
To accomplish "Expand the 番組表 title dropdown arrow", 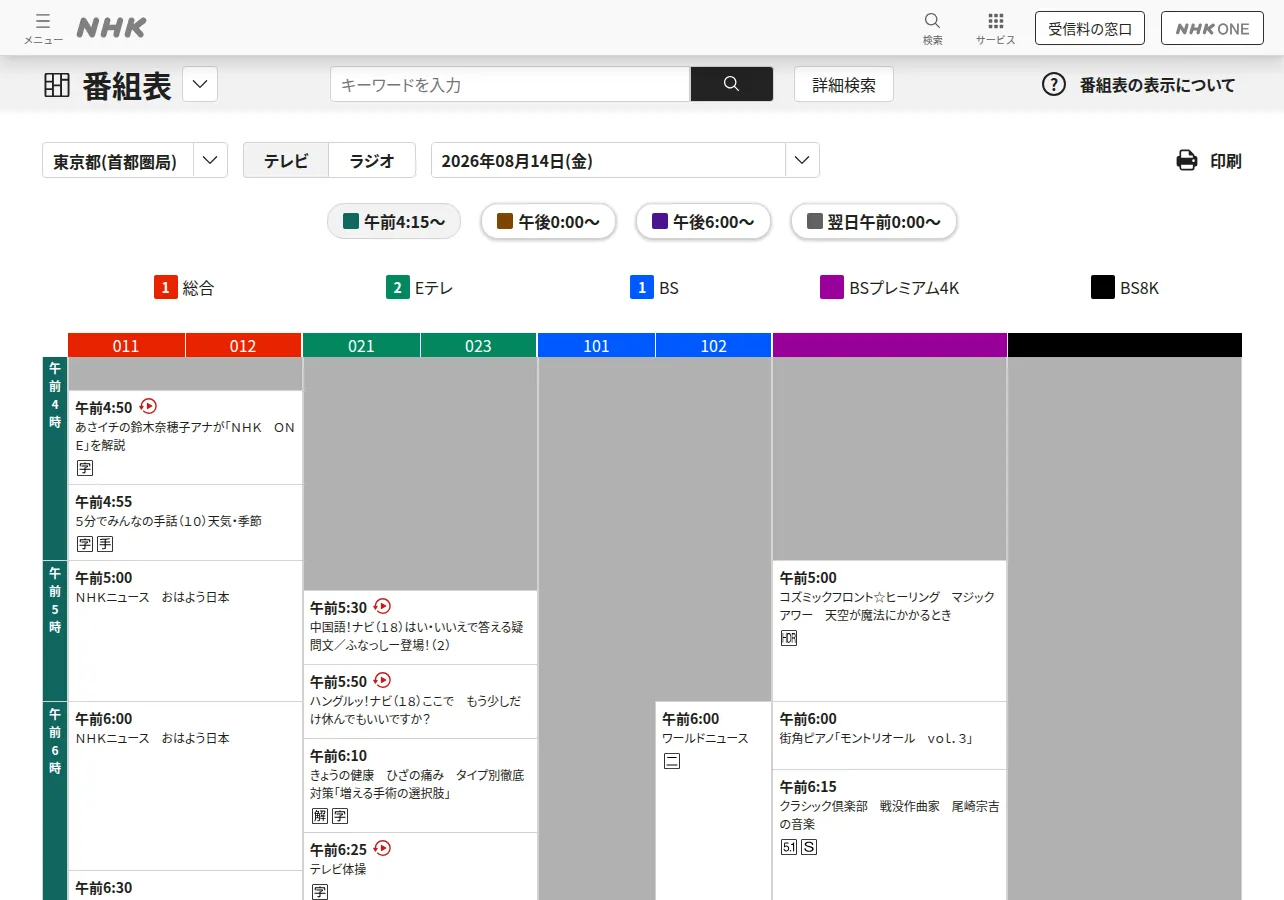I will click(200, 84).
